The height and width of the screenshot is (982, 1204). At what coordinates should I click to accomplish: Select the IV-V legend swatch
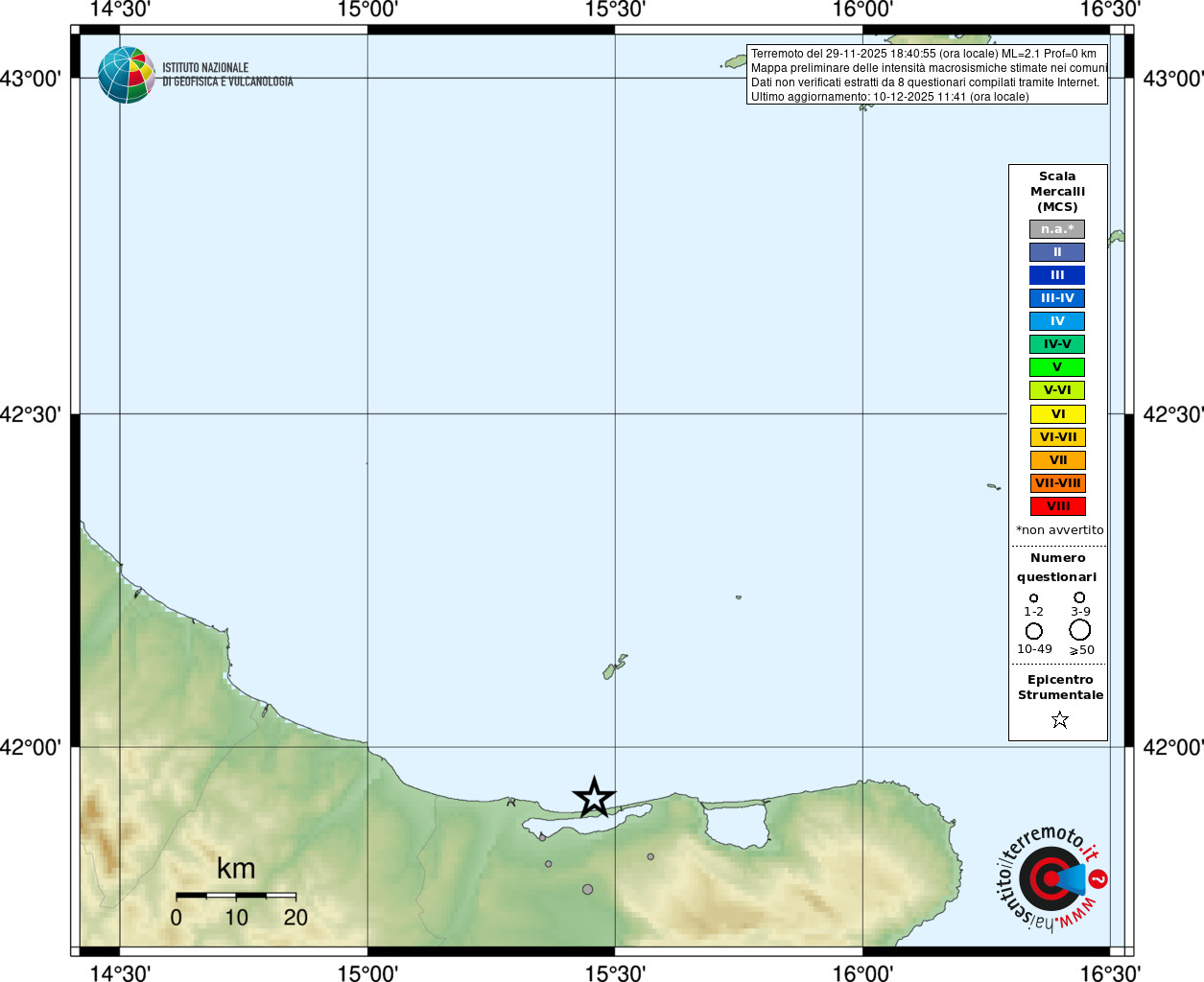1057,344
